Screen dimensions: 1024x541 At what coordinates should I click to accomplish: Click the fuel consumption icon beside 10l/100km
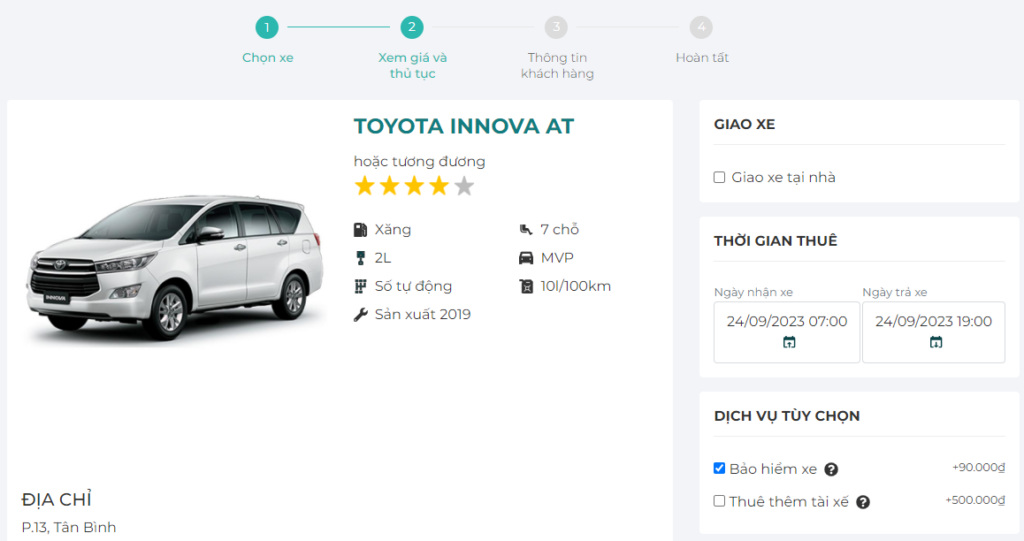[526, 286]
